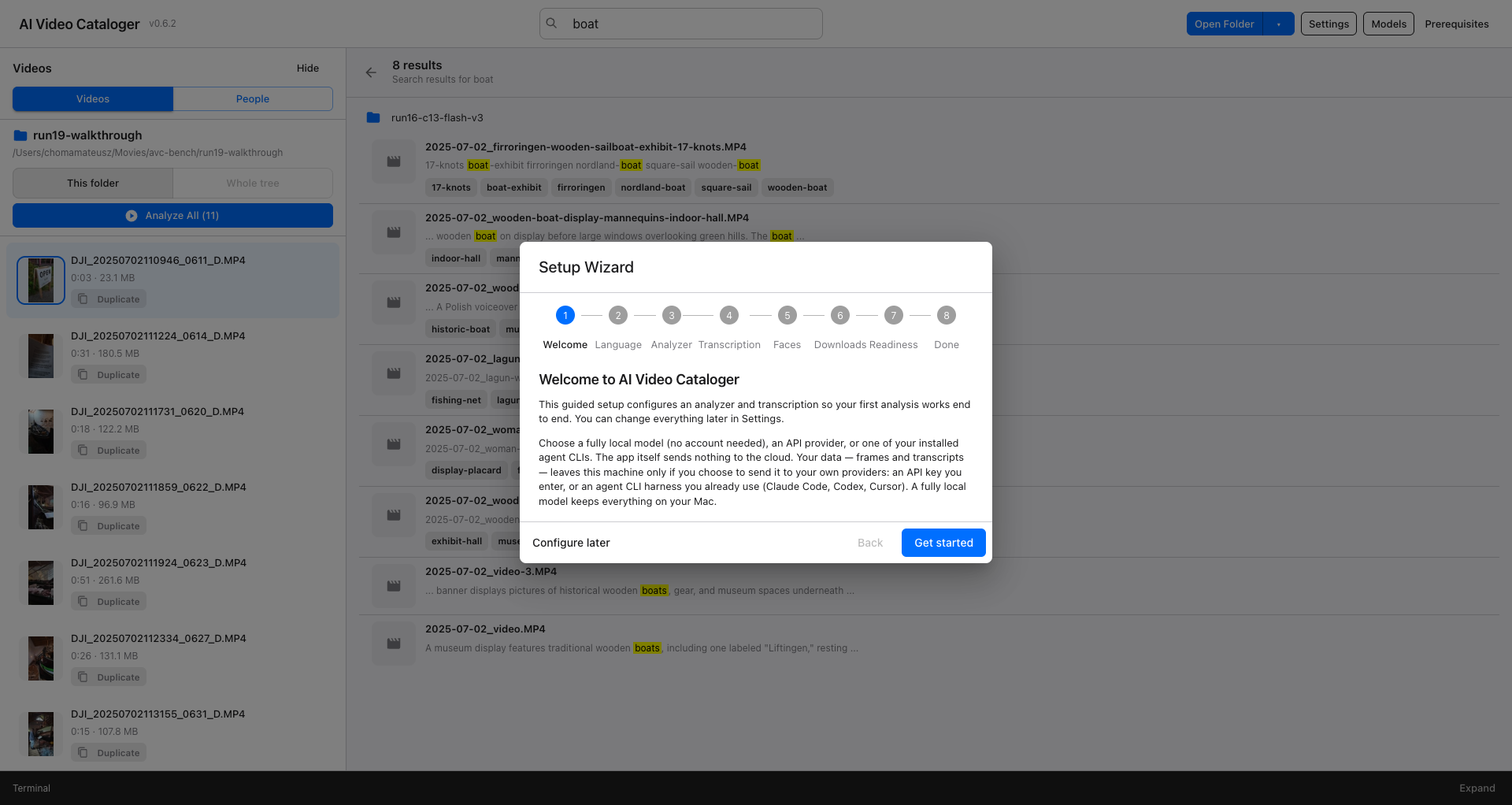Click the square-sail tag
Image resolution: width=1512 pixels, height=805 pixels.
tap(726, 188)
